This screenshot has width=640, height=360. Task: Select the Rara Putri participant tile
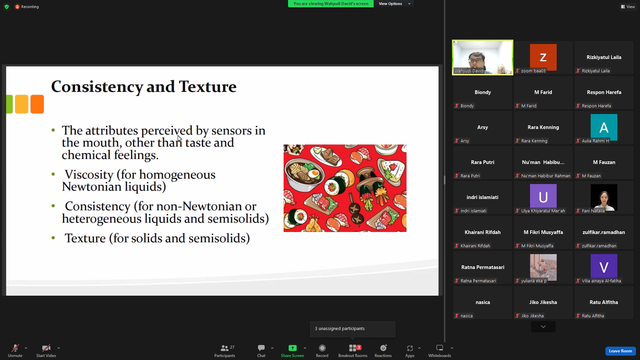click(482, 162)
